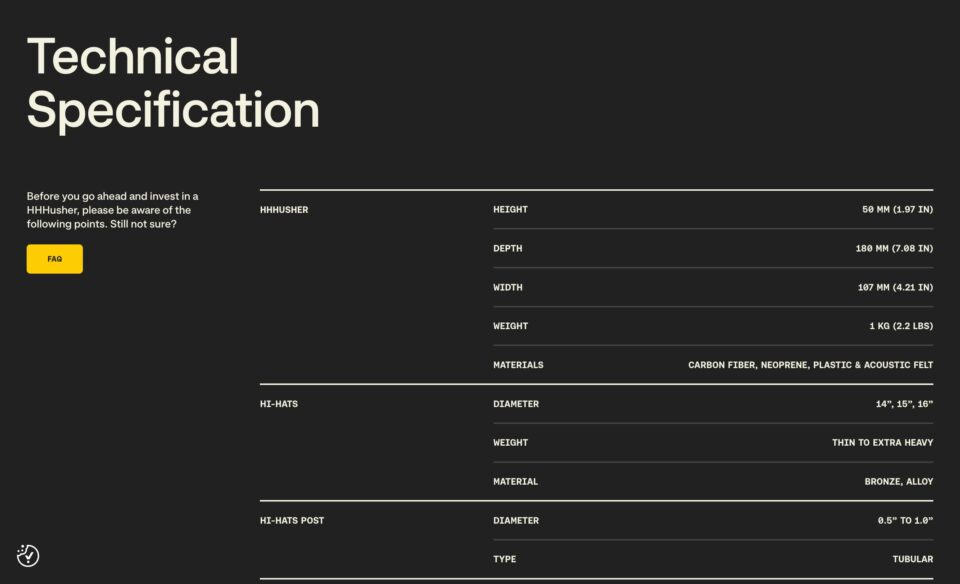This screenshot has height=584, width=960.
Task: Select the value "180 MM (7.08 IN)"
Action: [894, 249]
